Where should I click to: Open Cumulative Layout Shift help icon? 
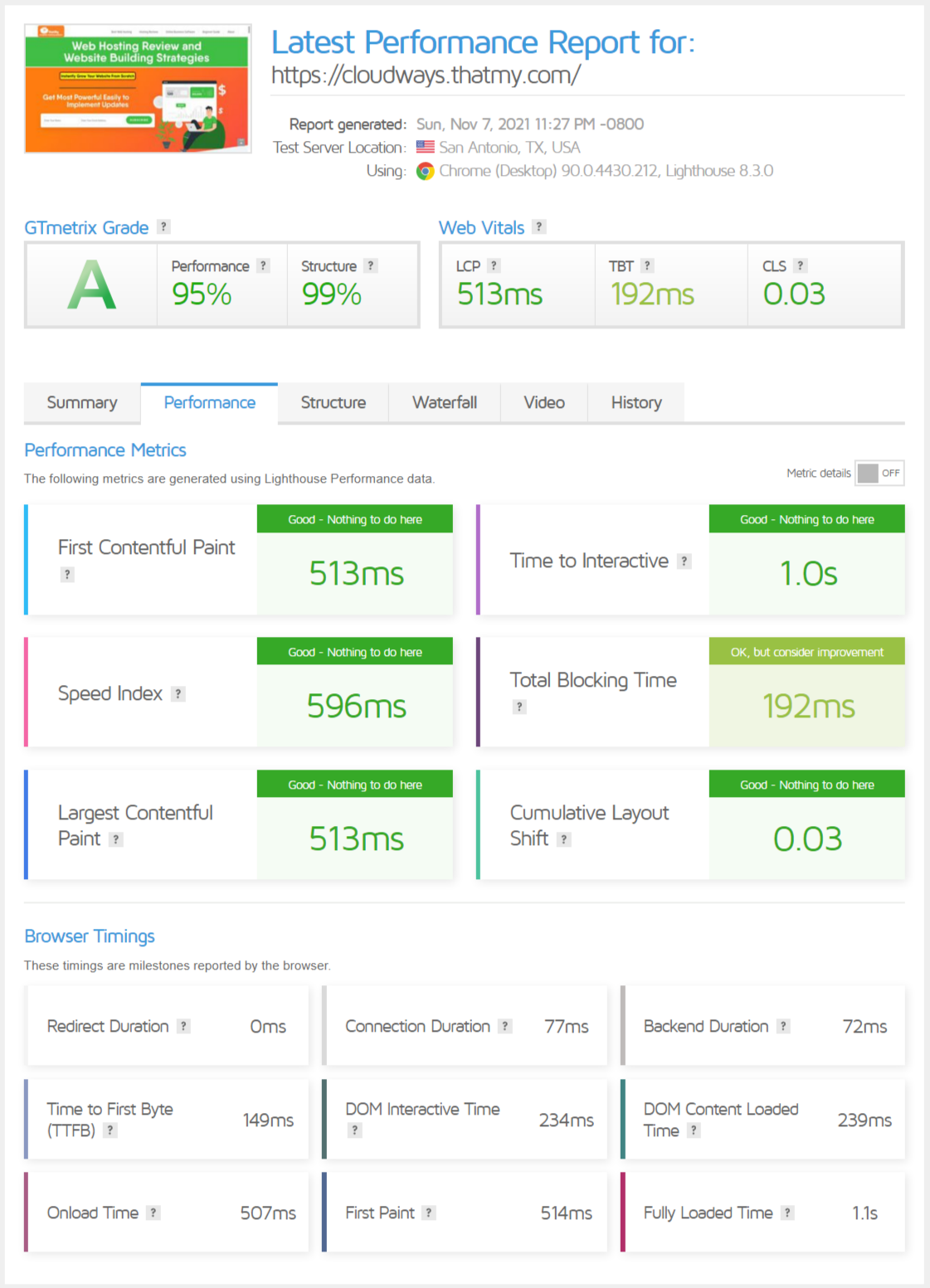(x=564, y=839)
